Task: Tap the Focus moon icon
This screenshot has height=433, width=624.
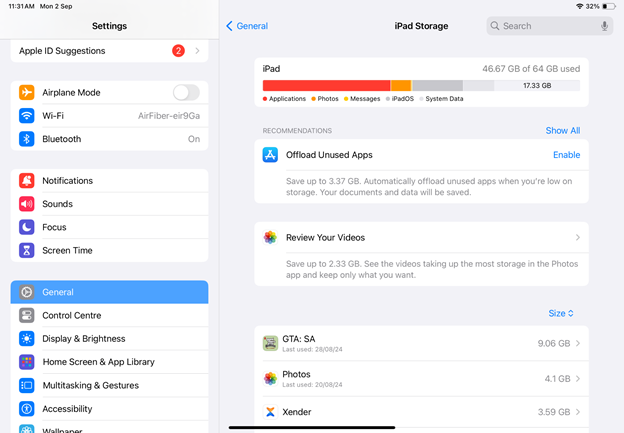Action: (27, 227)
